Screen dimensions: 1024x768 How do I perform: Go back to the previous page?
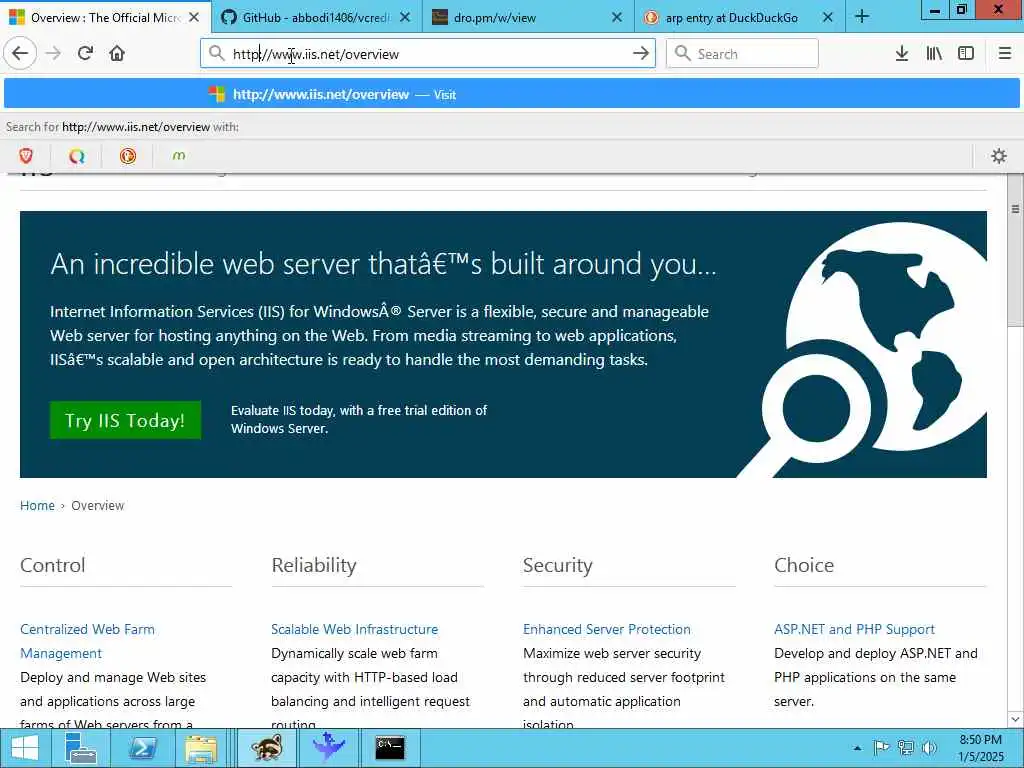pyautogui.click(x=20, y=54)
